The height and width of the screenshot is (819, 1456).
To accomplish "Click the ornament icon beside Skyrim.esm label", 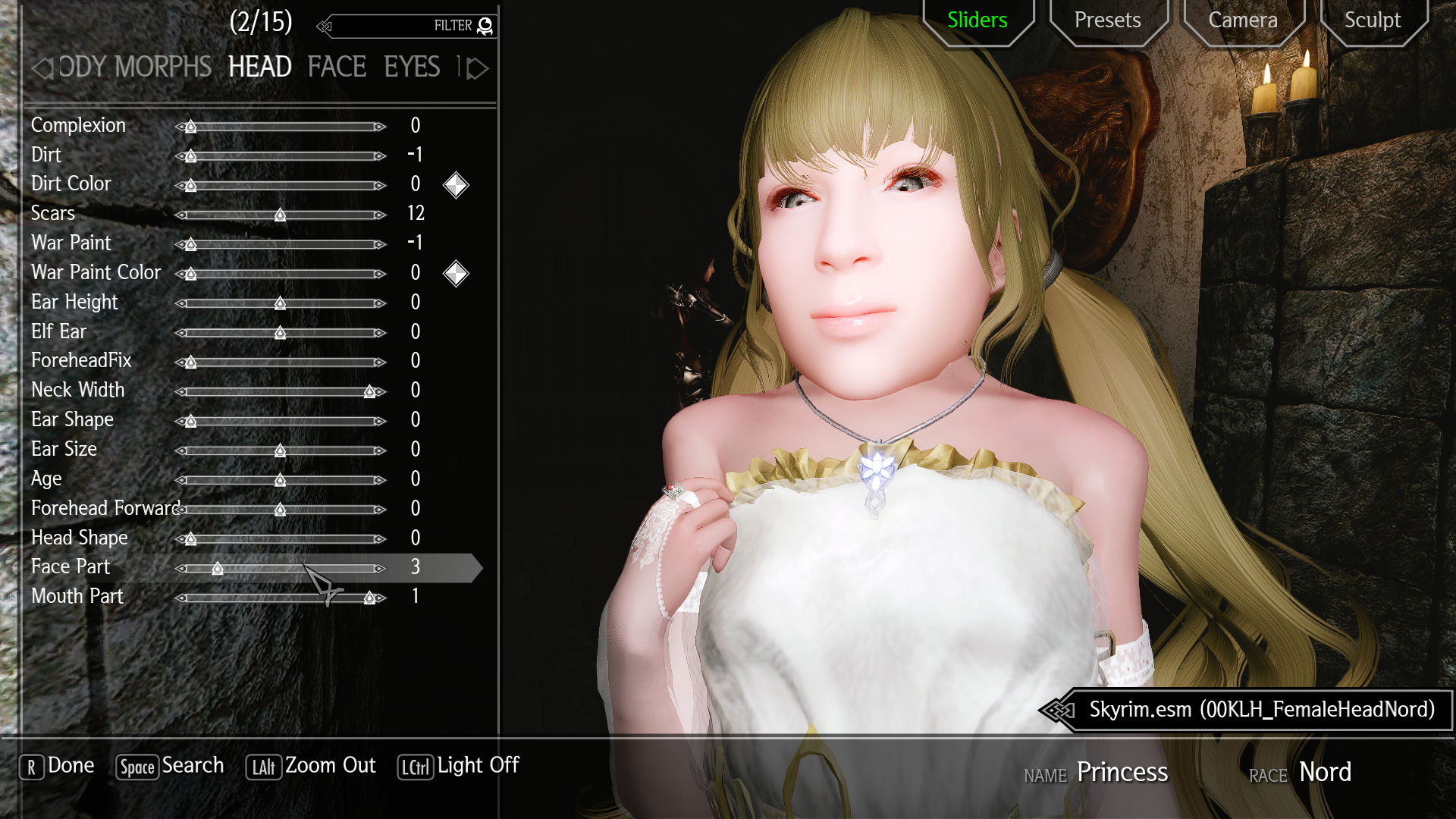I will click(x=1058, y=711).
